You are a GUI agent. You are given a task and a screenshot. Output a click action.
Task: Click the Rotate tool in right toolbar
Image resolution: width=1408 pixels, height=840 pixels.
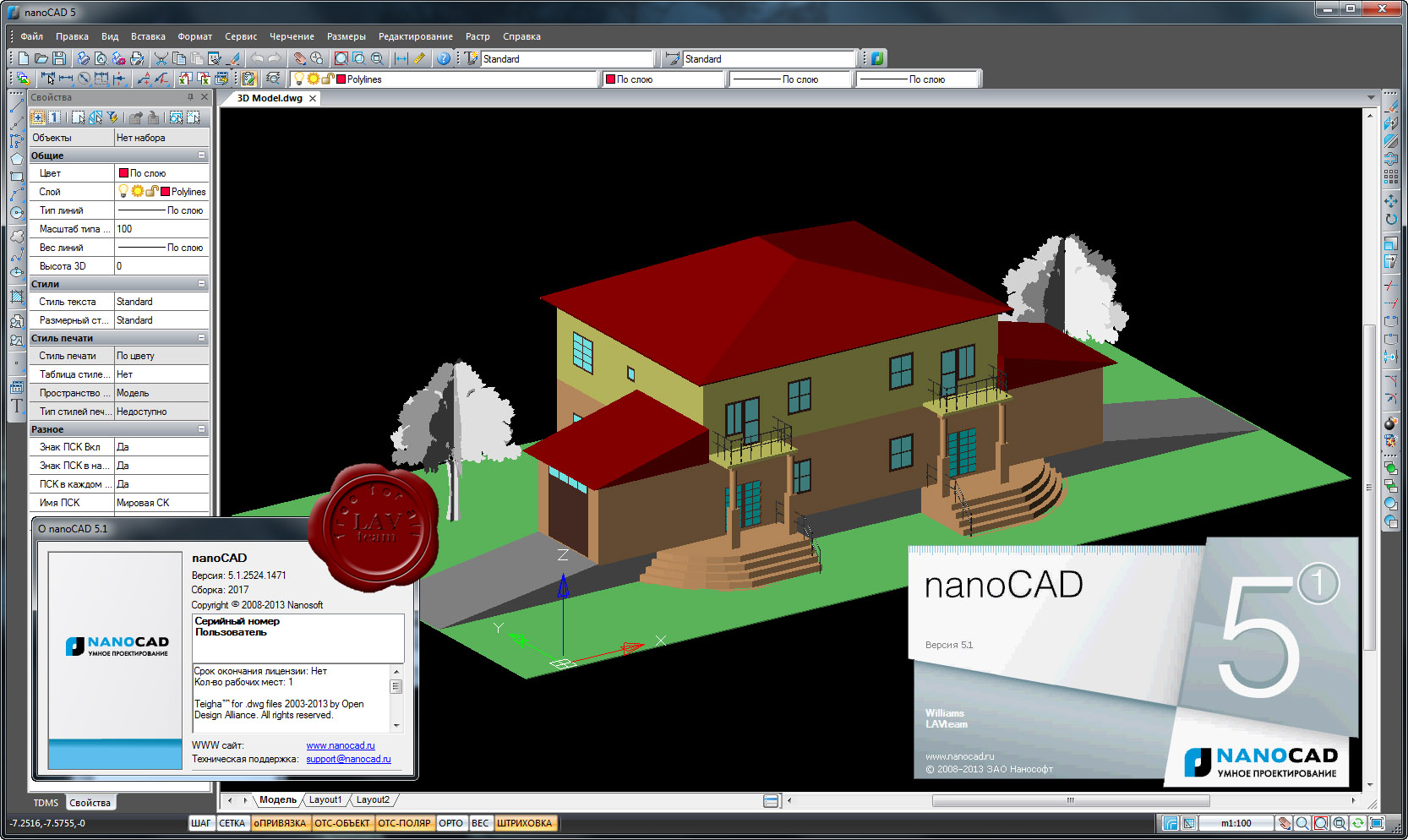click(1391, 219)
